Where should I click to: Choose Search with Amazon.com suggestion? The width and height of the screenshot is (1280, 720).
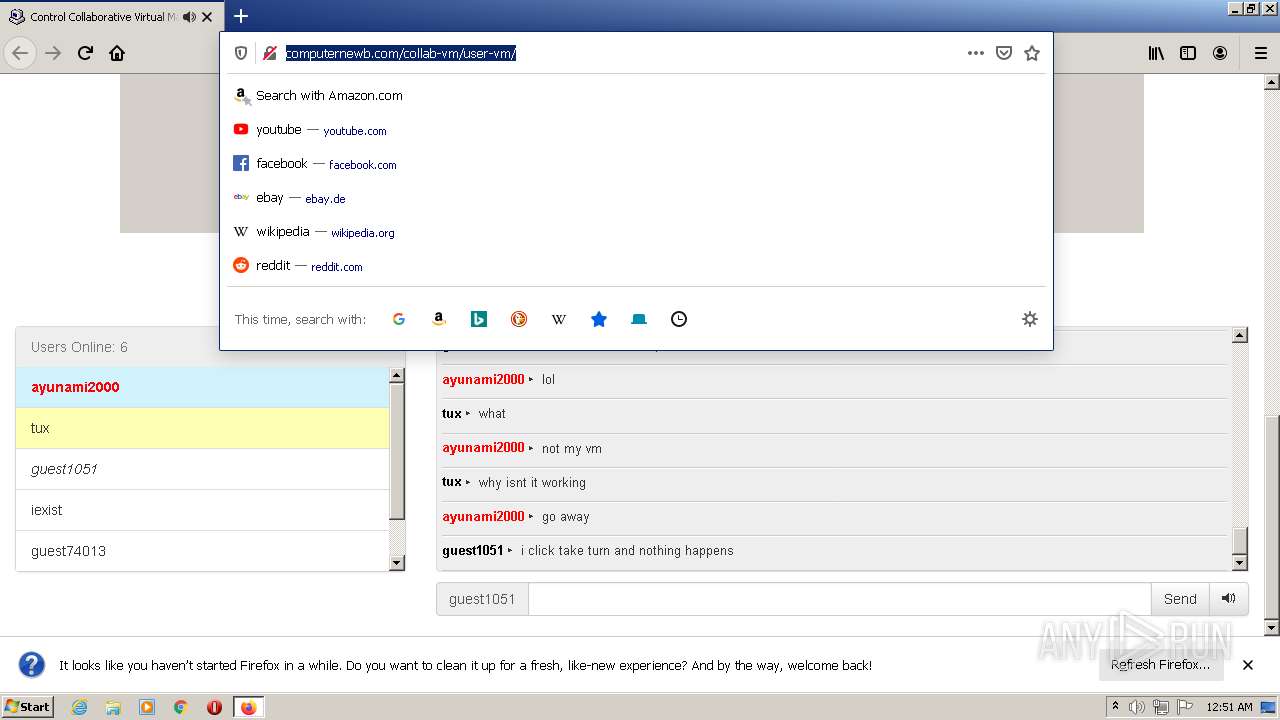[x=636, y=96]
